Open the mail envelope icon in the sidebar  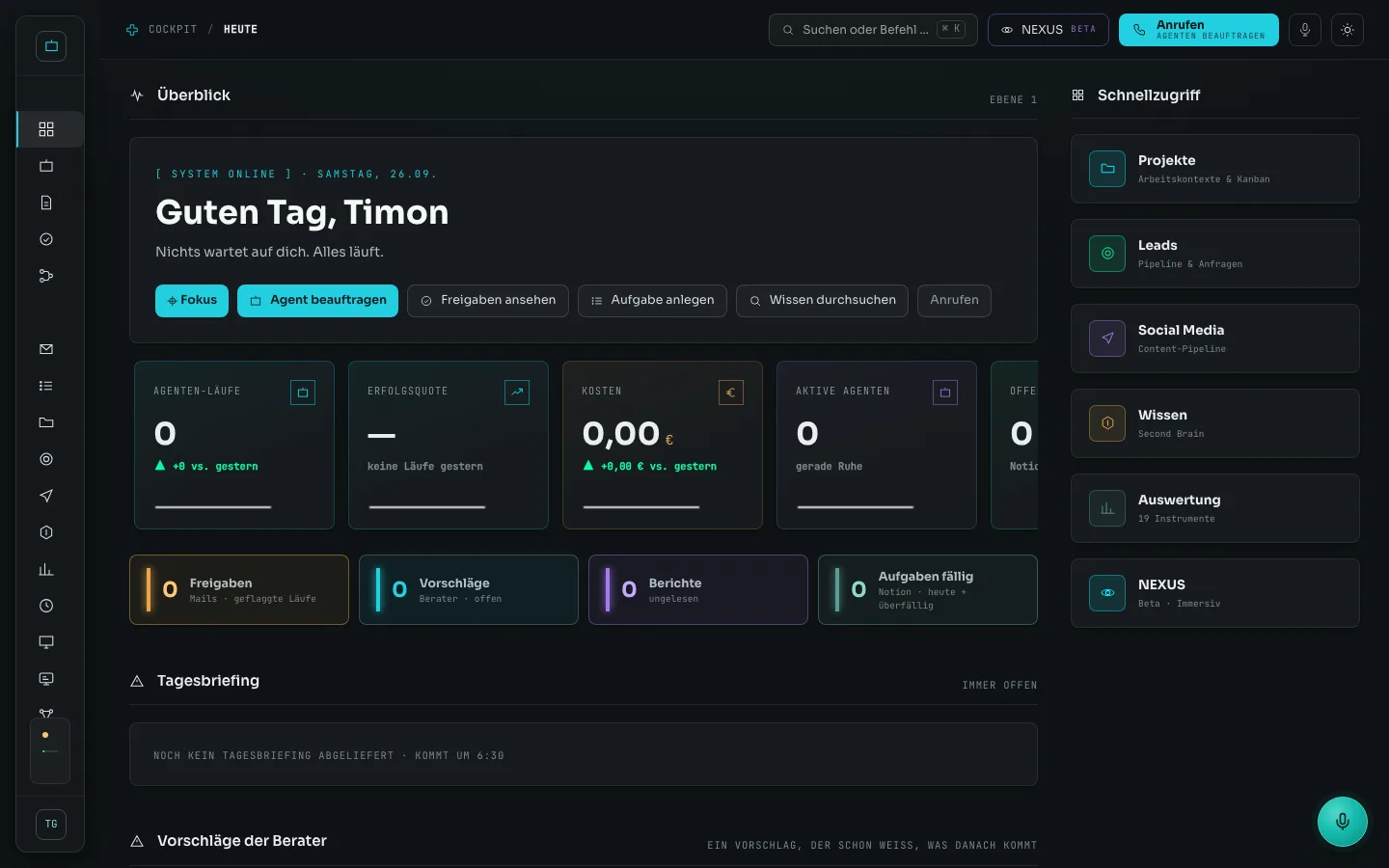[x=46, y=349]
